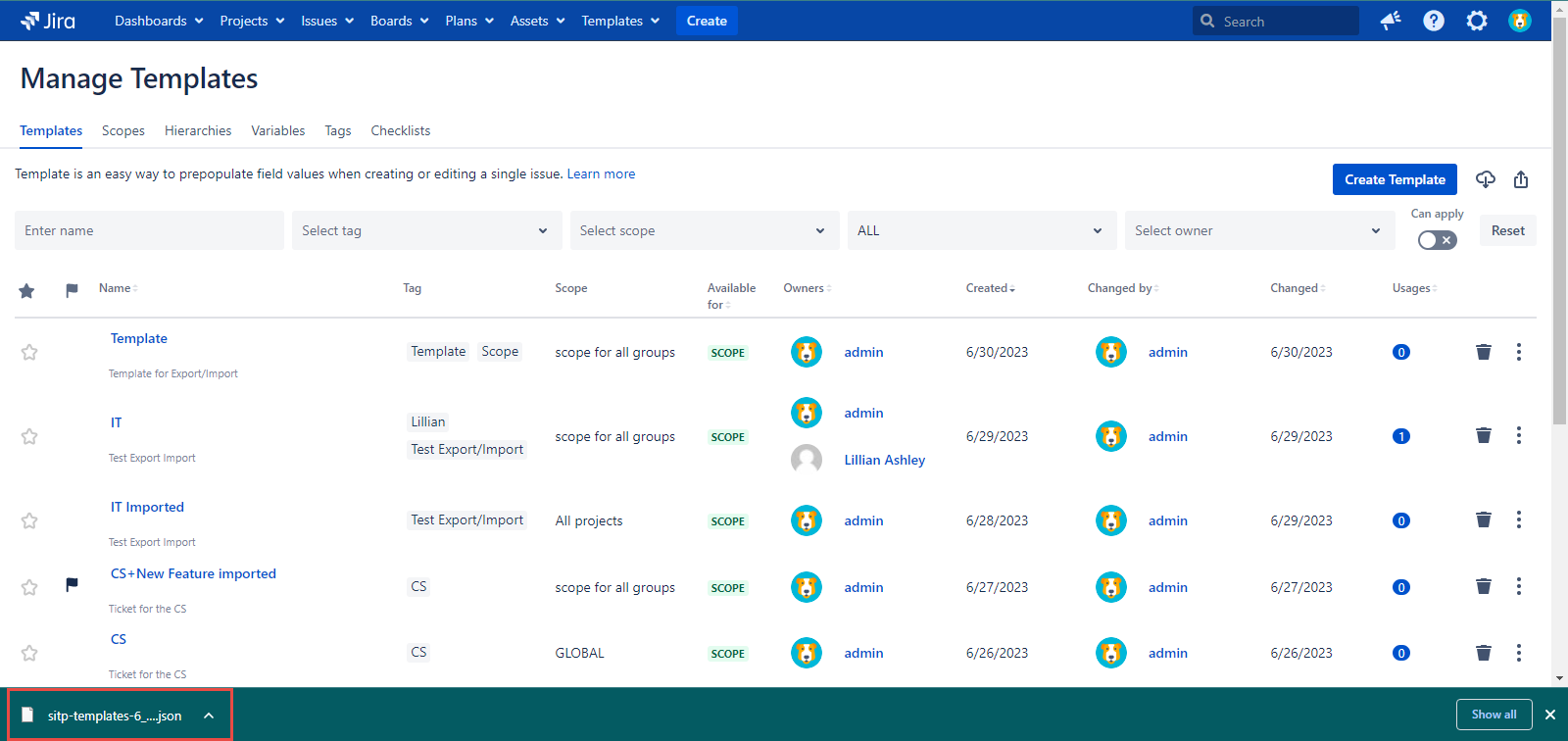The width and height of the screenshot is (1568, 741).
Task: Open the Jira help question mark icon
Action: pos(1434,21)
